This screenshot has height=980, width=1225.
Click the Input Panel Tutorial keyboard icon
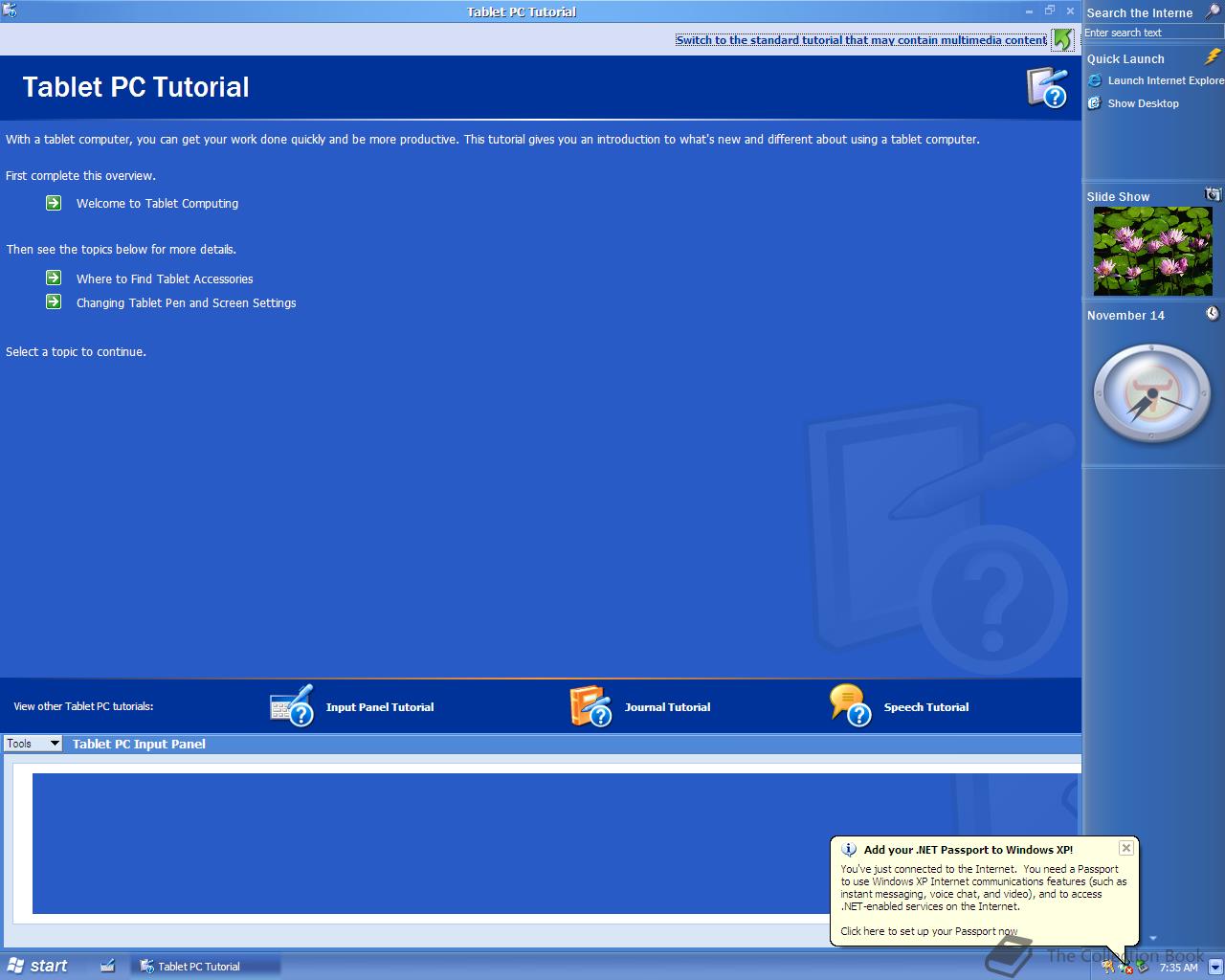click(292, 705)
